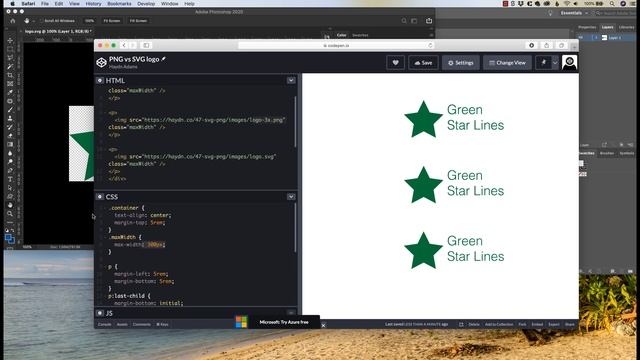Image resolution: width=640 pixels, height=360 pixels.
Task: Select the Gradient tool in Photoshop
Action: coord(10,144)
